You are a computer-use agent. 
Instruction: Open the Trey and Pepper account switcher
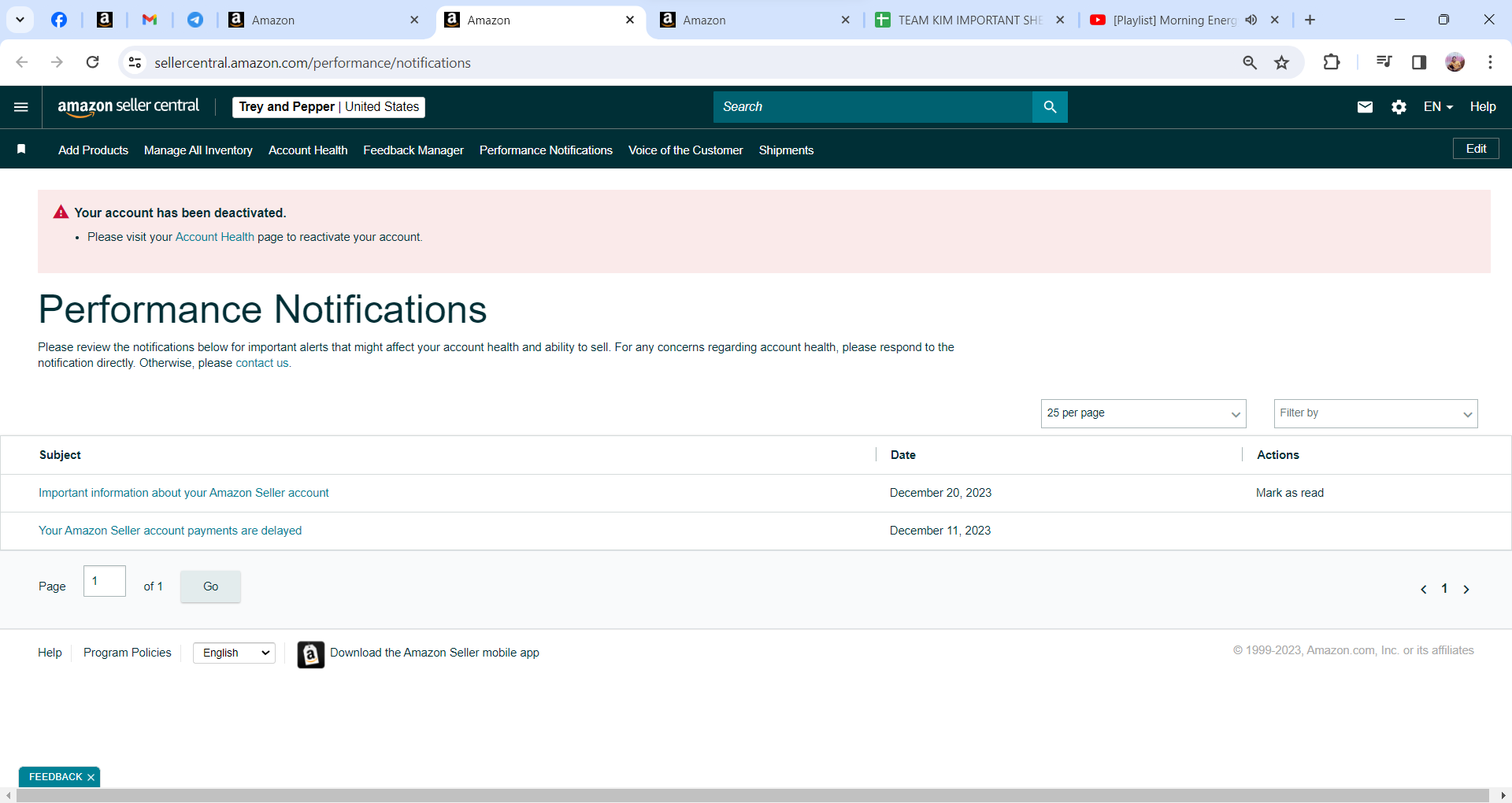point(328,107)
